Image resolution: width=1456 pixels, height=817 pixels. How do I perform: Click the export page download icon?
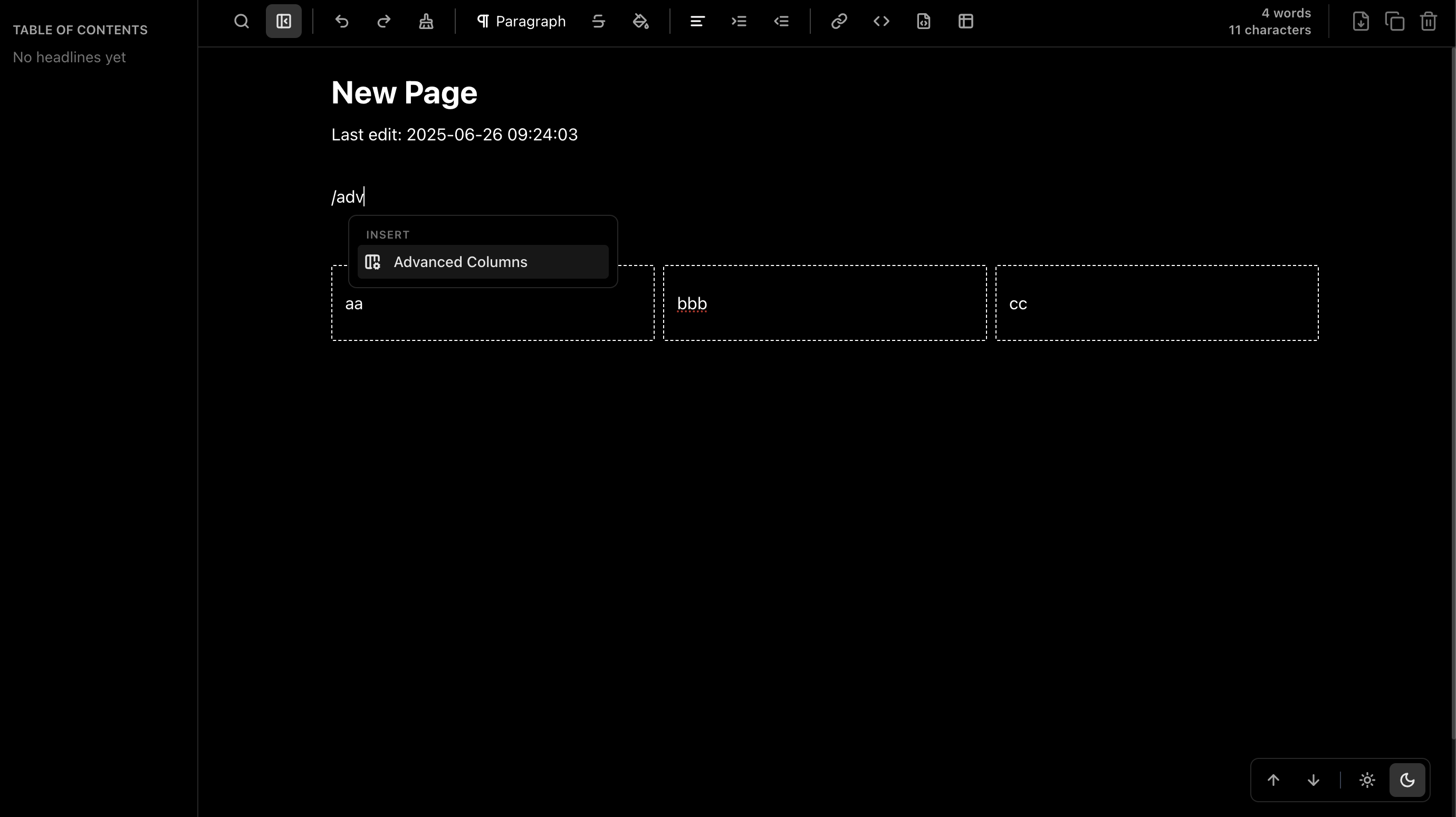[1361, 22]
